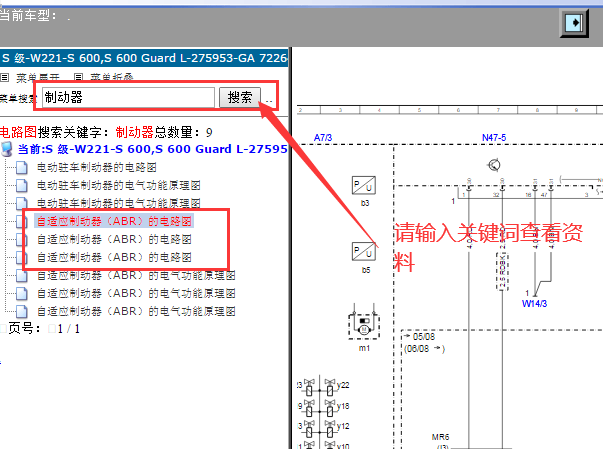The width and height of the screenshot is (603, 449).
Task: Click the 05/08 sheet reference text
Action: pos(424,337)
